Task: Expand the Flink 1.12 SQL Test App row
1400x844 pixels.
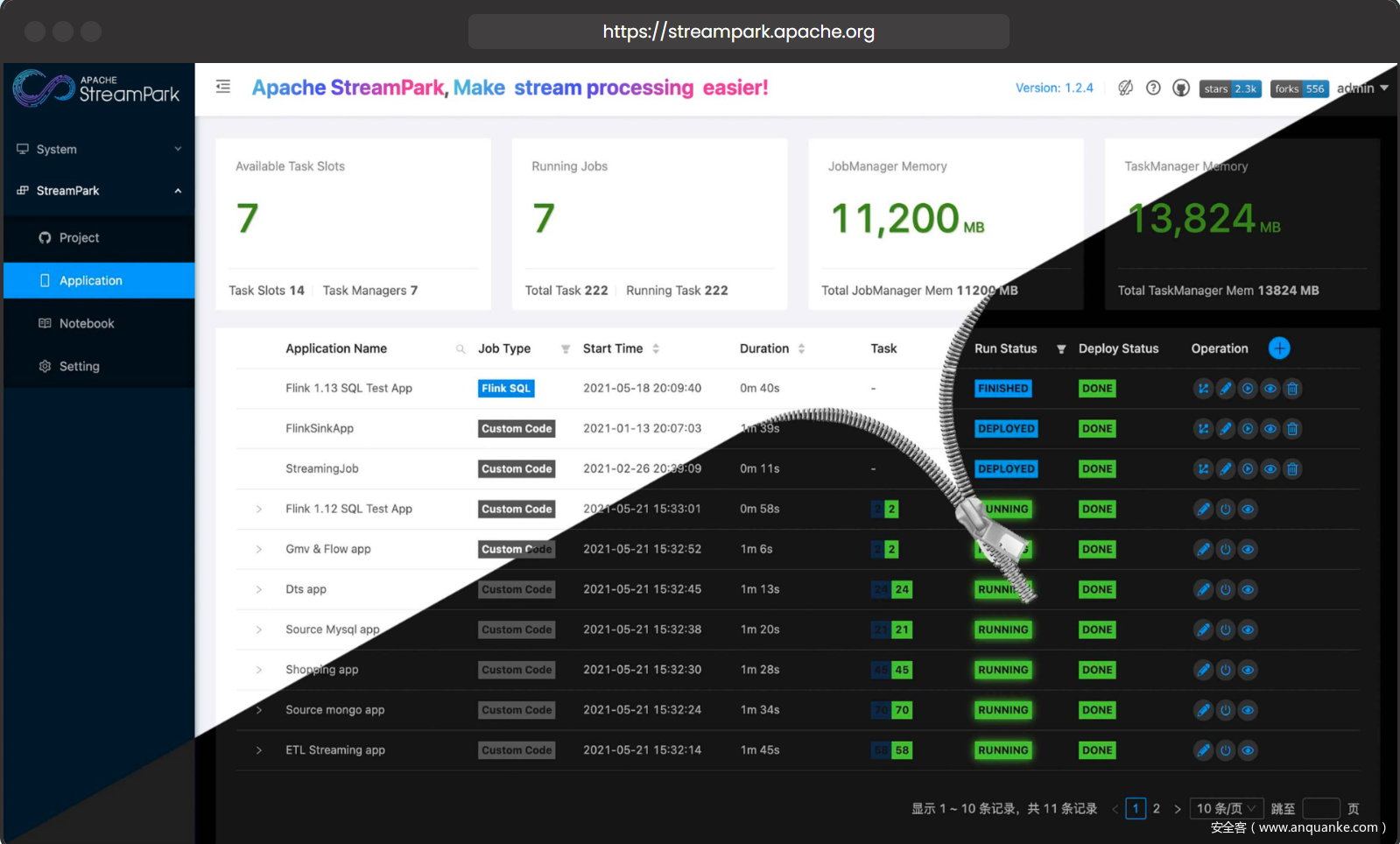Action: click(x=259, y=510)
